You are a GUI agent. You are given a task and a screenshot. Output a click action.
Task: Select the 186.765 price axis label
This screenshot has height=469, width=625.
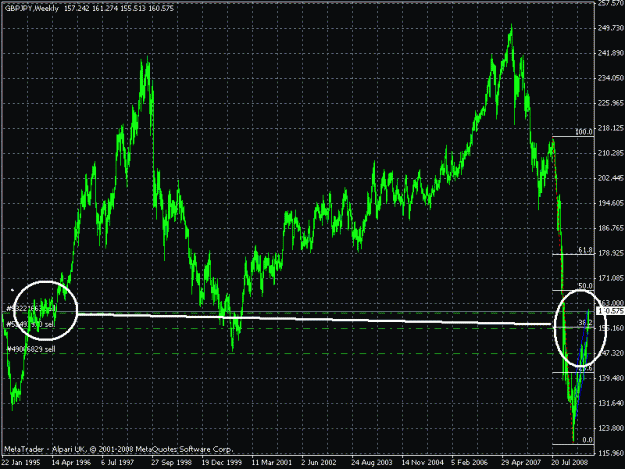pos(610,228)
